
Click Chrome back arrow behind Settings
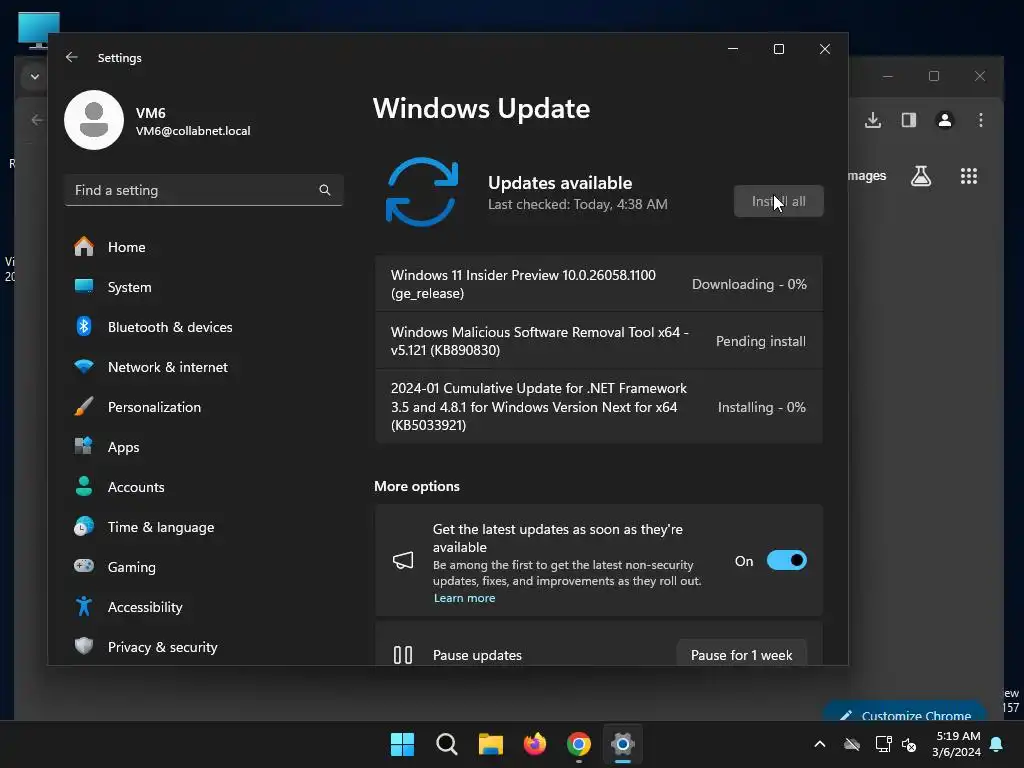(37, 120)
